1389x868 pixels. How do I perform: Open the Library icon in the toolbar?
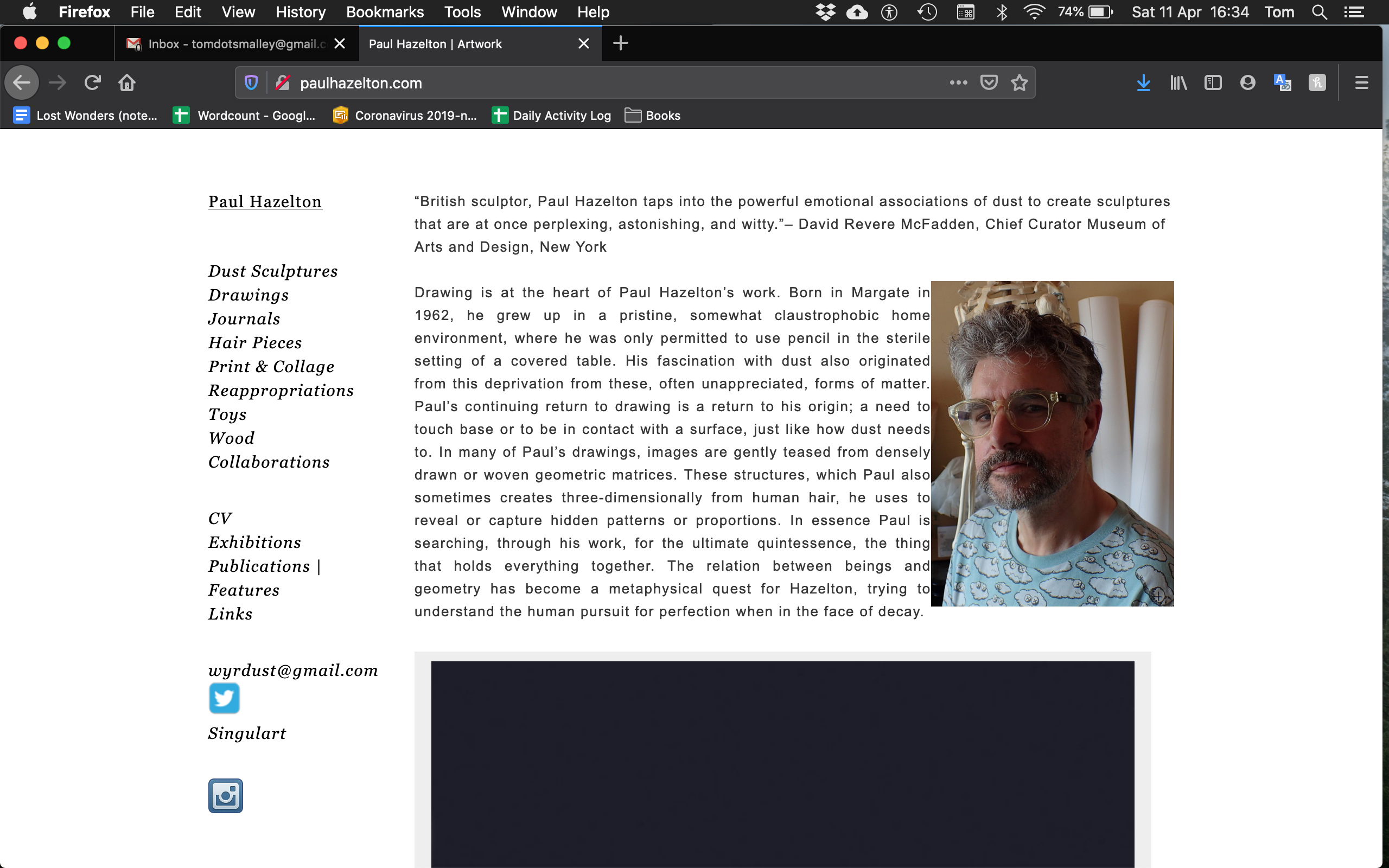[x=1178, y=83]
